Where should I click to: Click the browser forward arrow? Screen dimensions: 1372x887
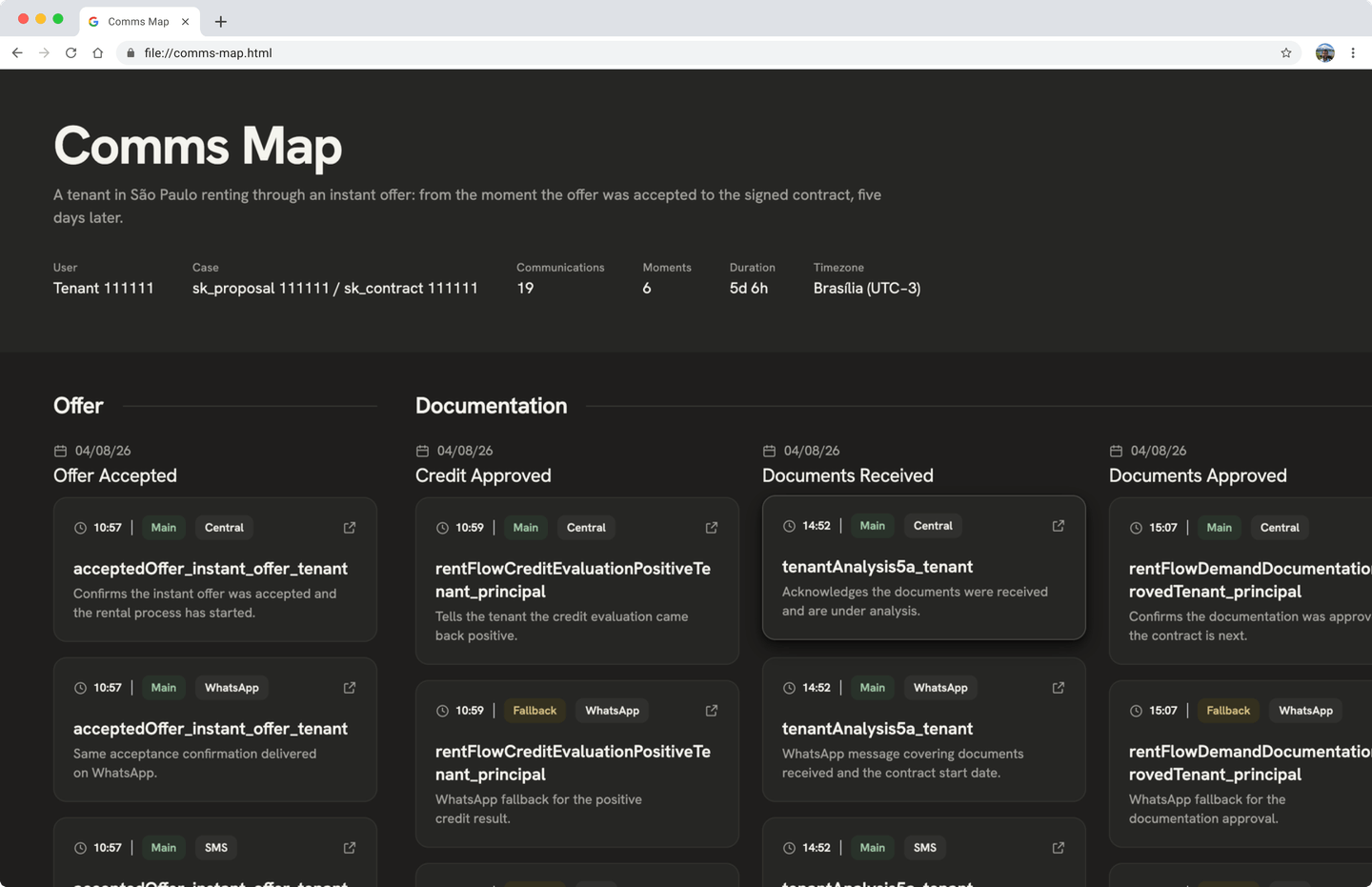[44, 53]
